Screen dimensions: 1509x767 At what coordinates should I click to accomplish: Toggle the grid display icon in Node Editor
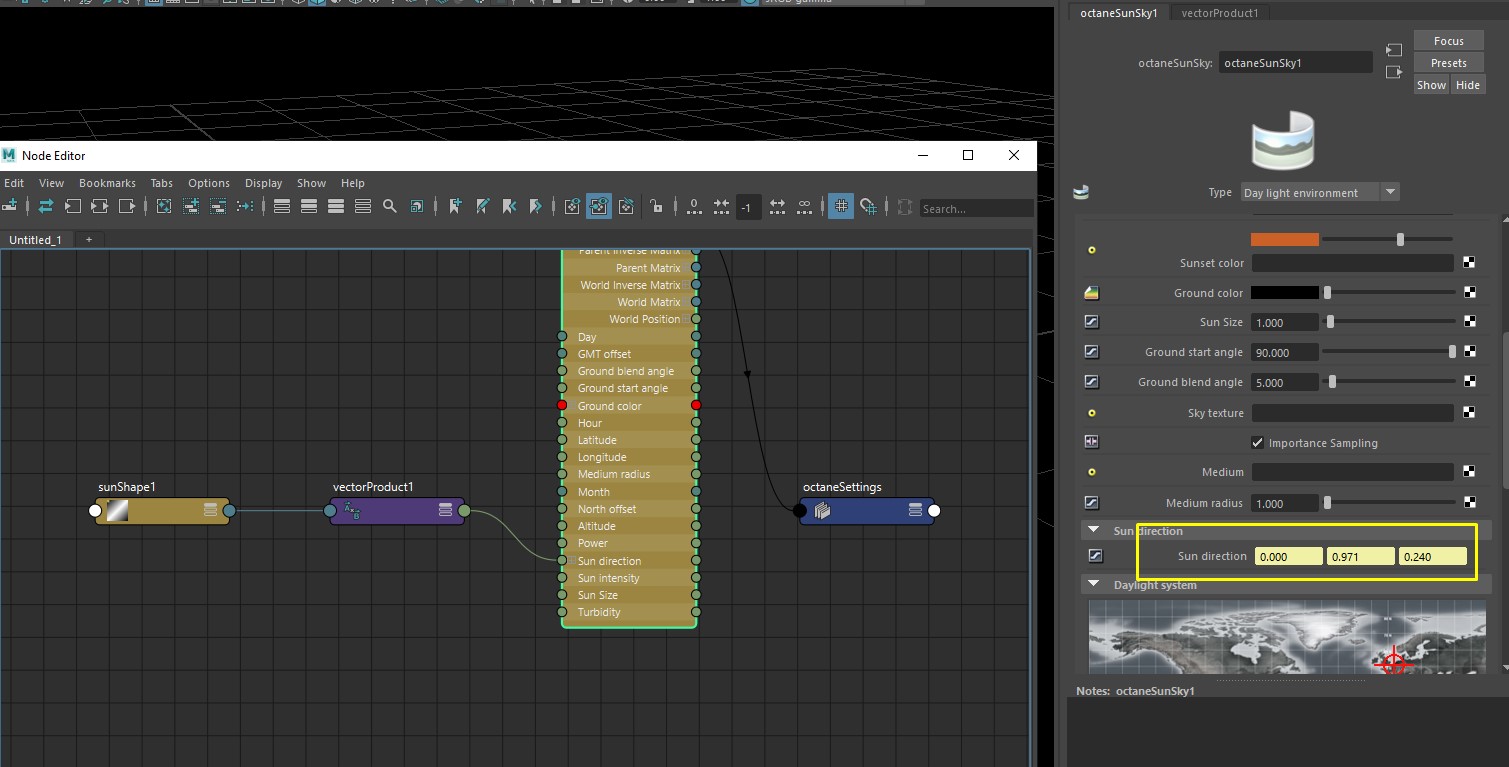tap(841, 207)
